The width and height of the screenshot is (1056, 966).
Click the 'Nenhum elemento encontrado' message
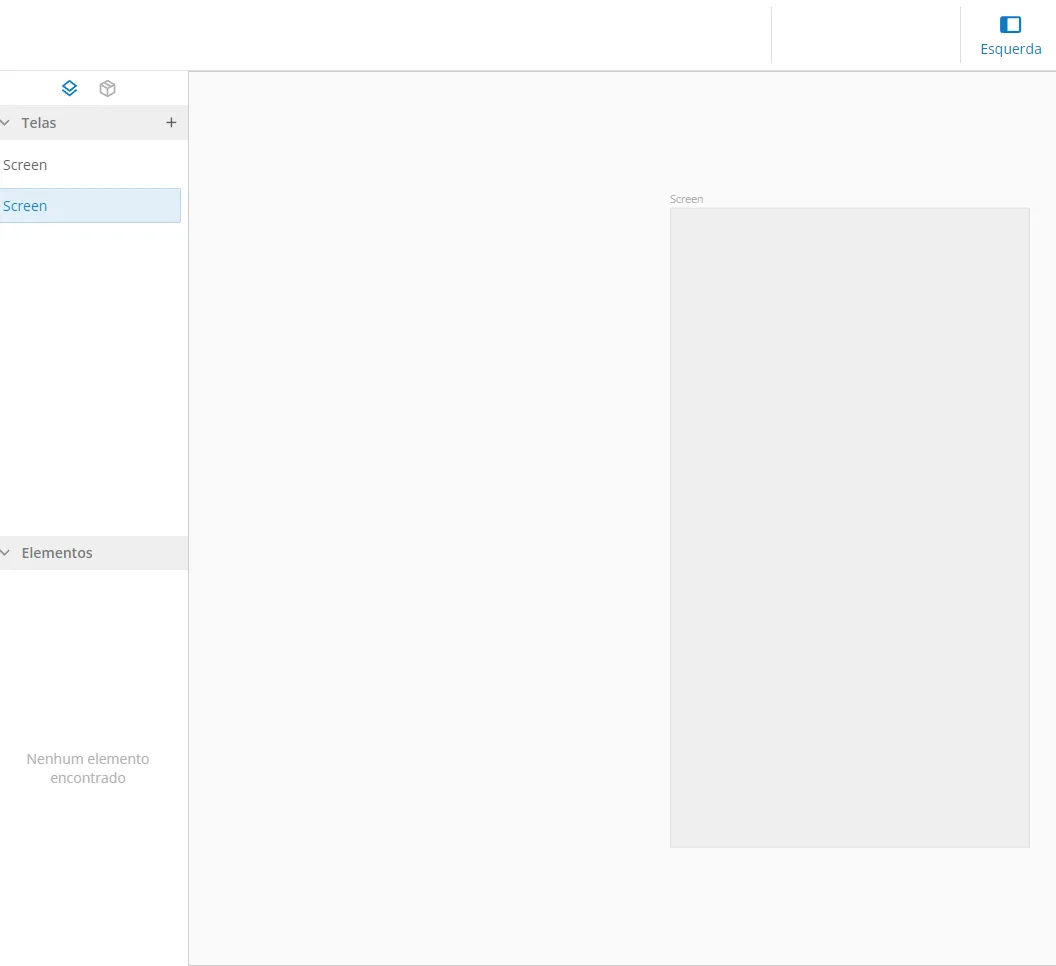click(x=88, y=768)
